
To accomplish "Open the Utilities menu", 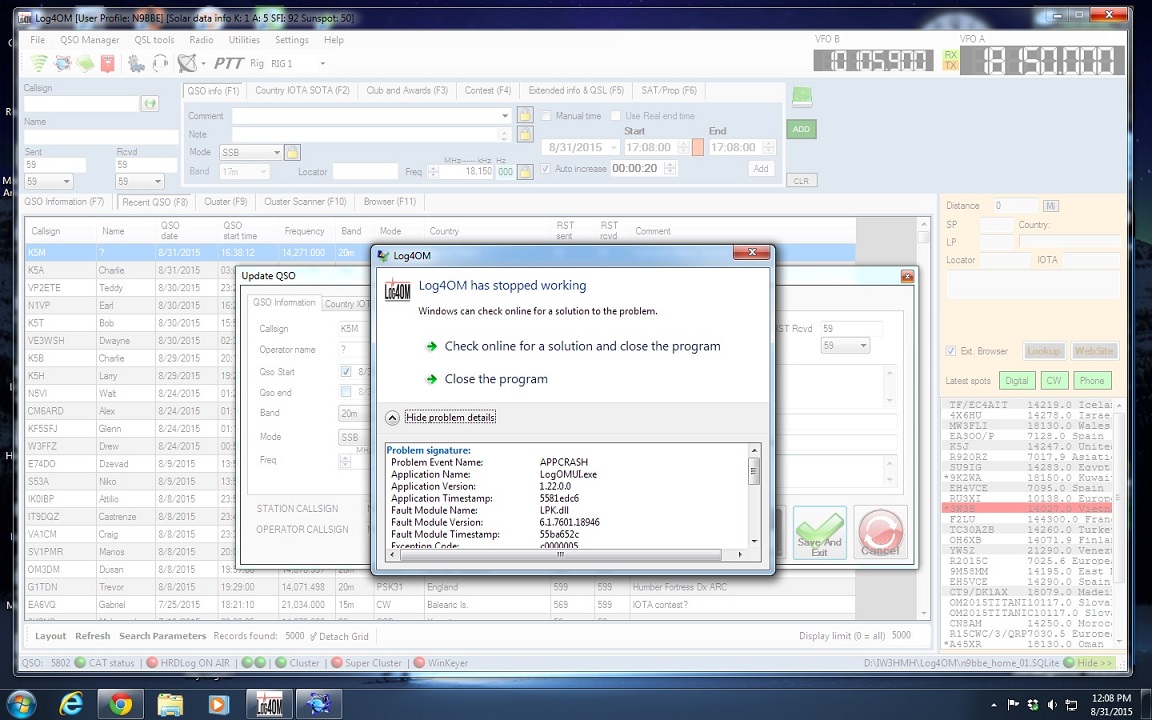I will click(x=244, y=40).
